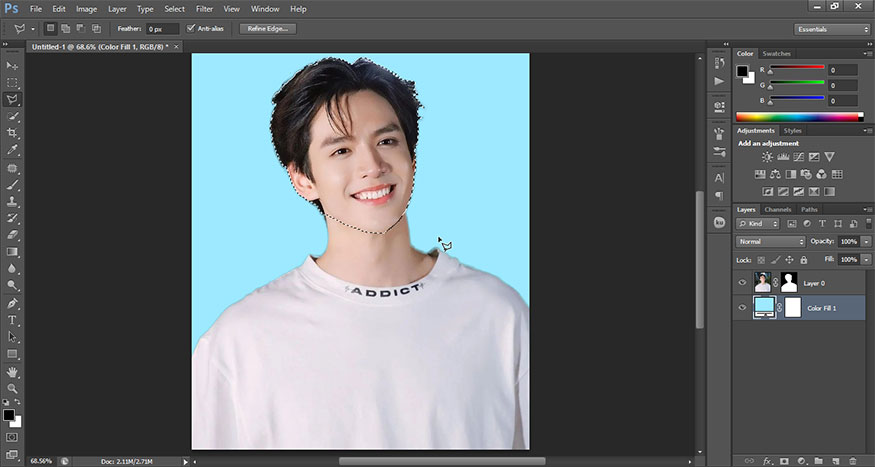Choose the Eyedropper tool
The width and height of the screenshot is (875, 467).
pos(12,150)
